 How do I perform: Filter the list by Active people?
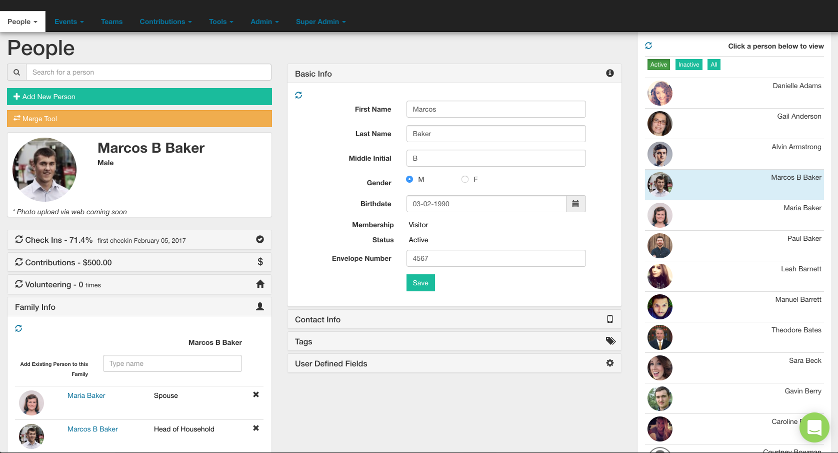click(x=658, y=65)
